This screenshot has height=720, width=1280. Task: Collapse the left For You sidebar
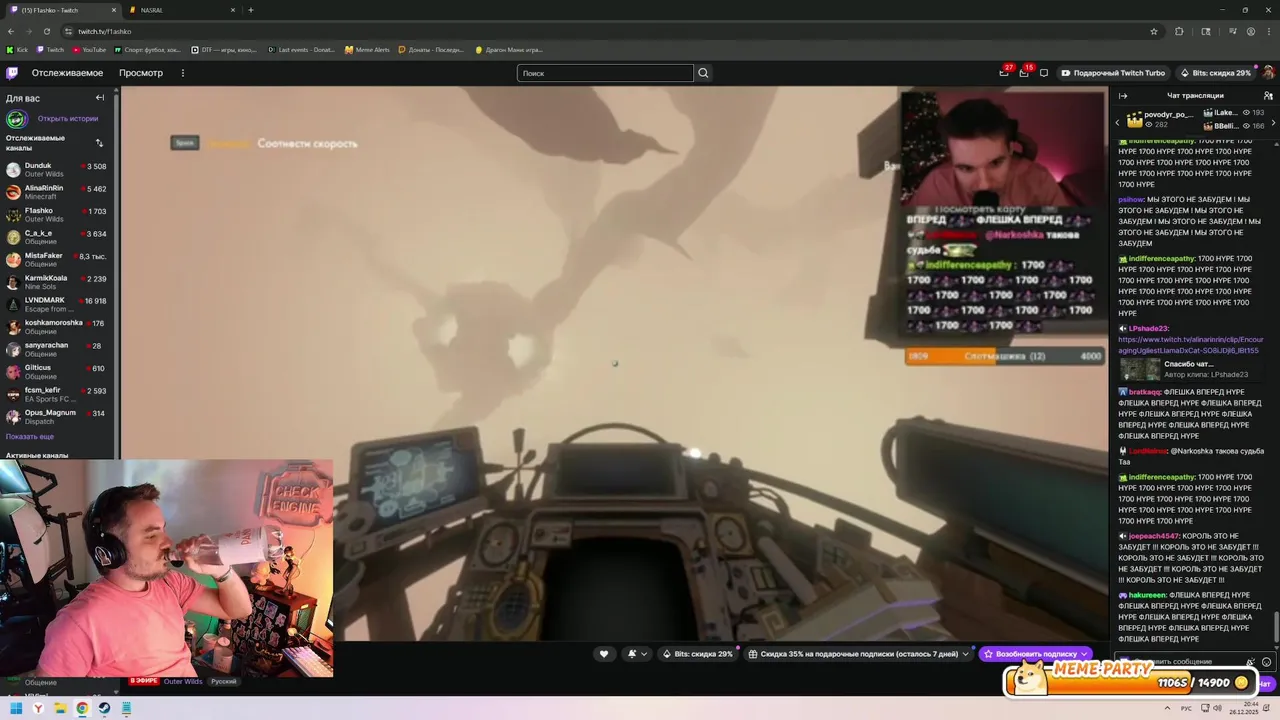coord(100,97)
